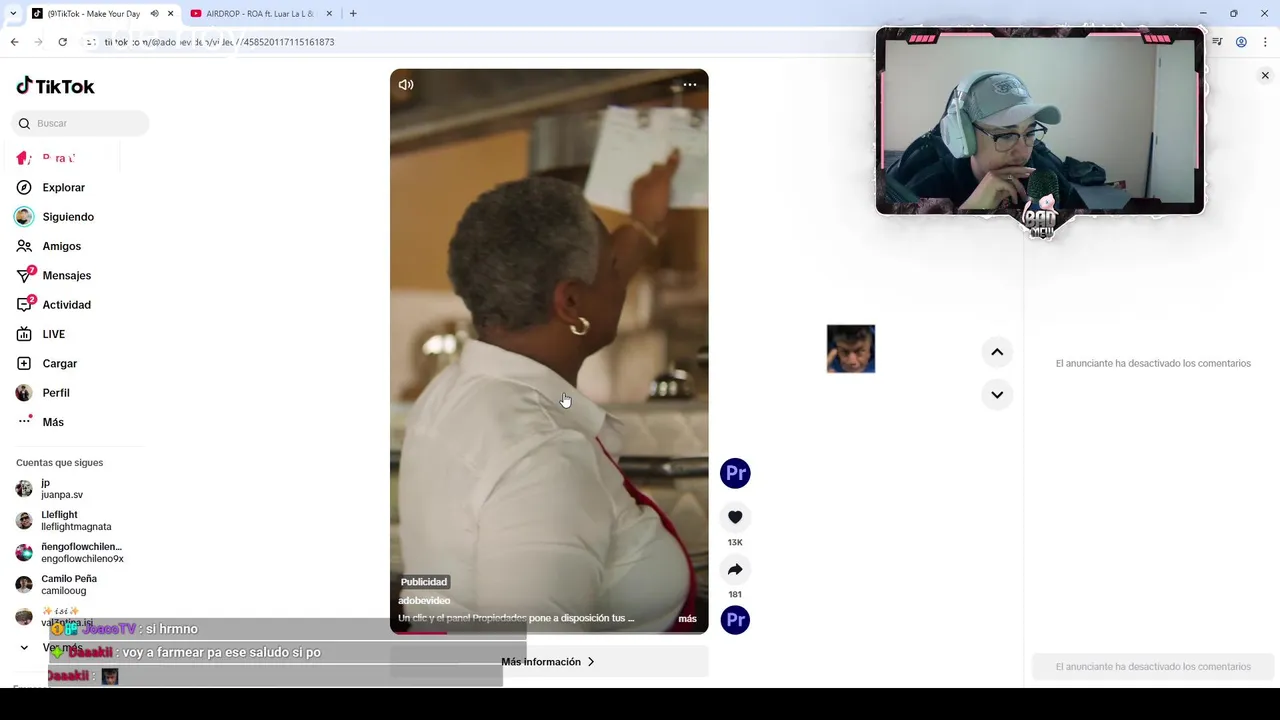Click the Publicidad label
Image resolution: width=1280 pixels, height=720 pixels.
424,582
